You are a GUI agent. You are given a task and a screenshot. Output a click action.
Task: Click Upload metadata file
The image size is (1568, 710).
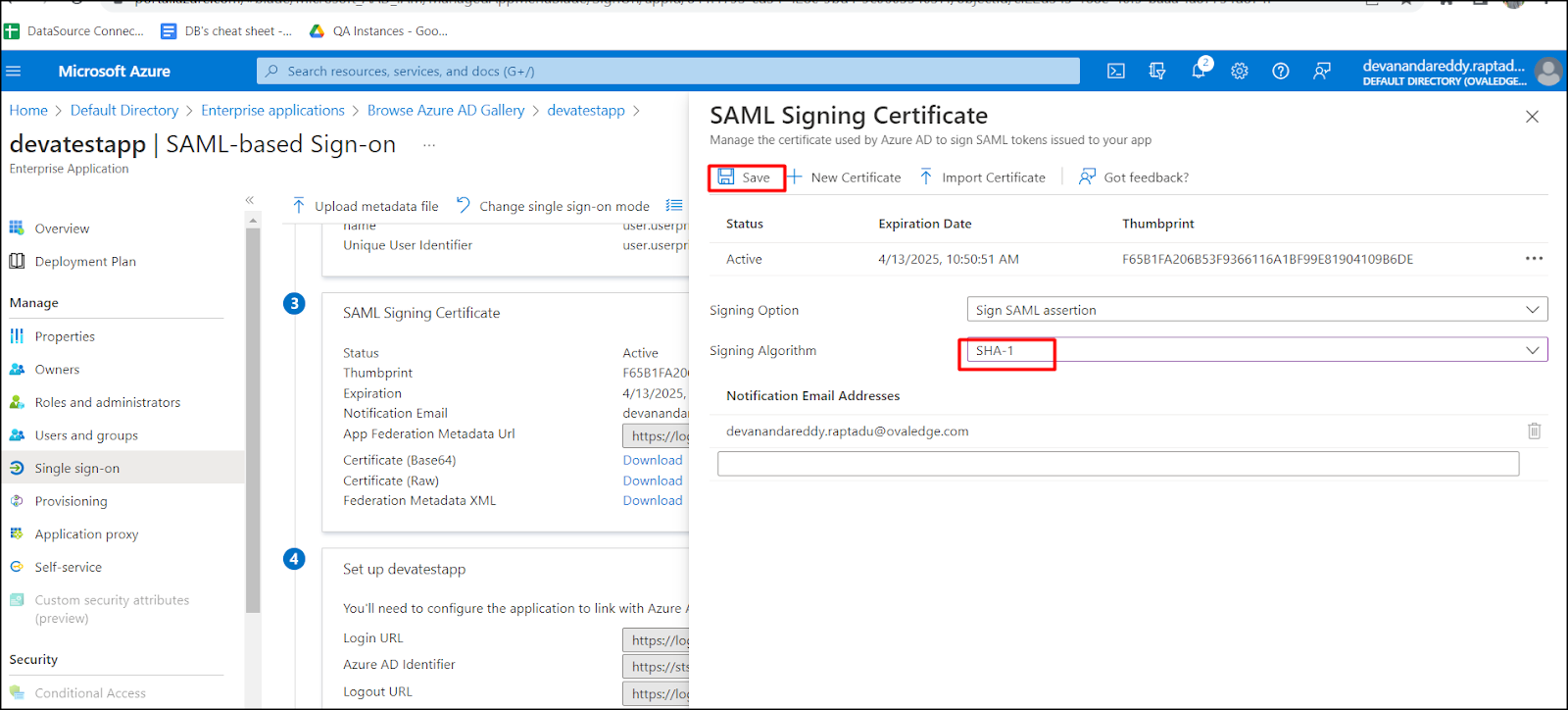[366, 206]
